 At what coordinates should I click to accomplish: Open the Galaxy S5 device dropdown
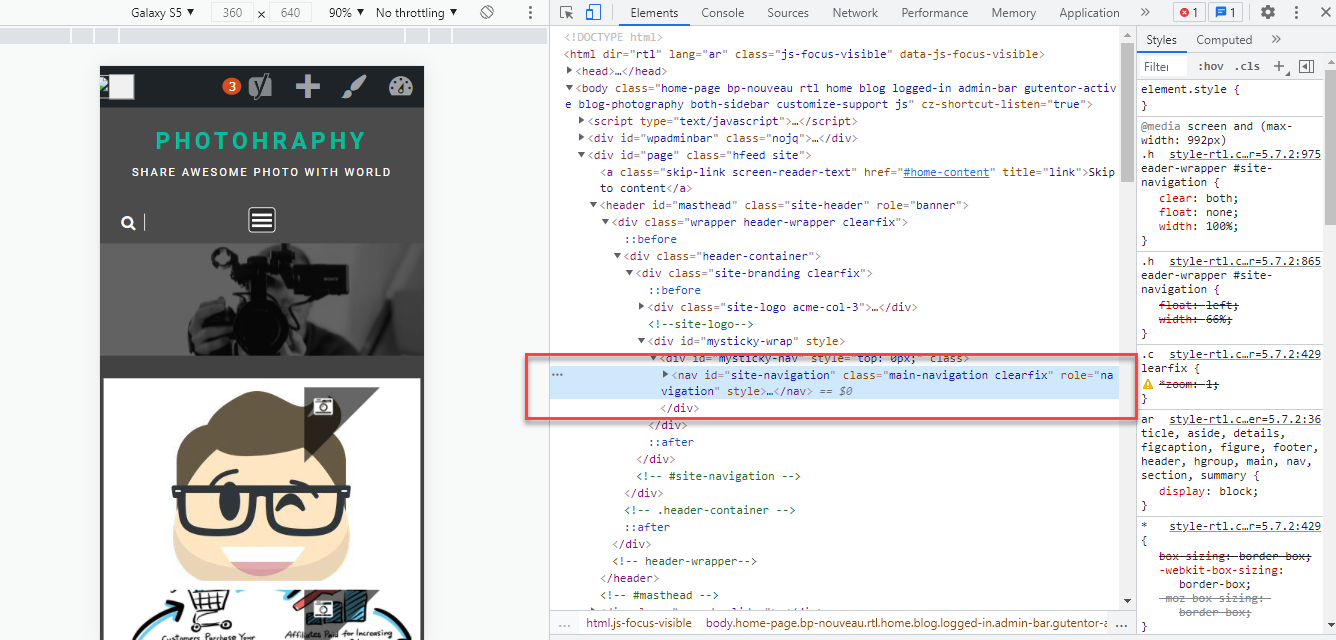[162, 13]
